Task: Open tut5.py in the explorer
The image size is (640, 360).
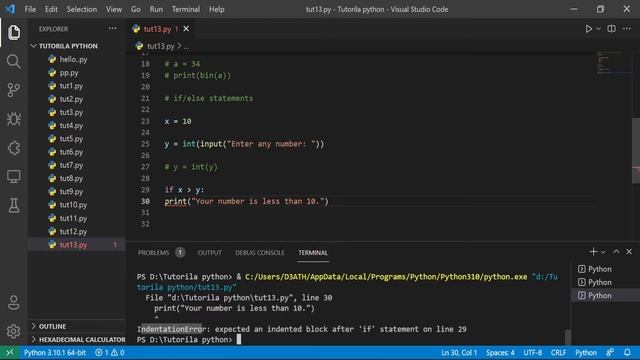Action: pyautogui.click(x=71, y=139)
